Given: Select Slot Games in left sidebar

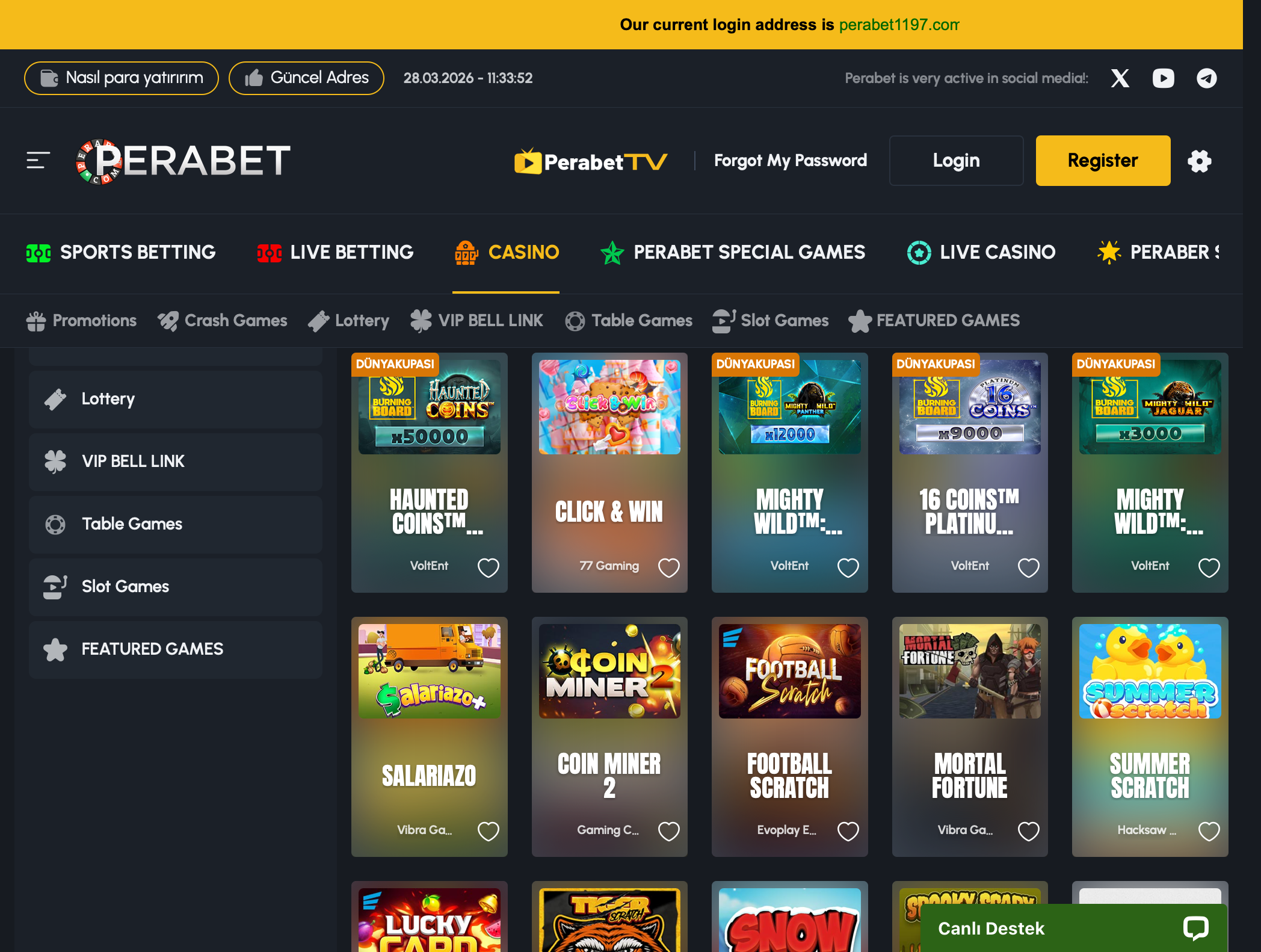Looking at the screenshot, I should pyautogui.click(x=176, y=587).
